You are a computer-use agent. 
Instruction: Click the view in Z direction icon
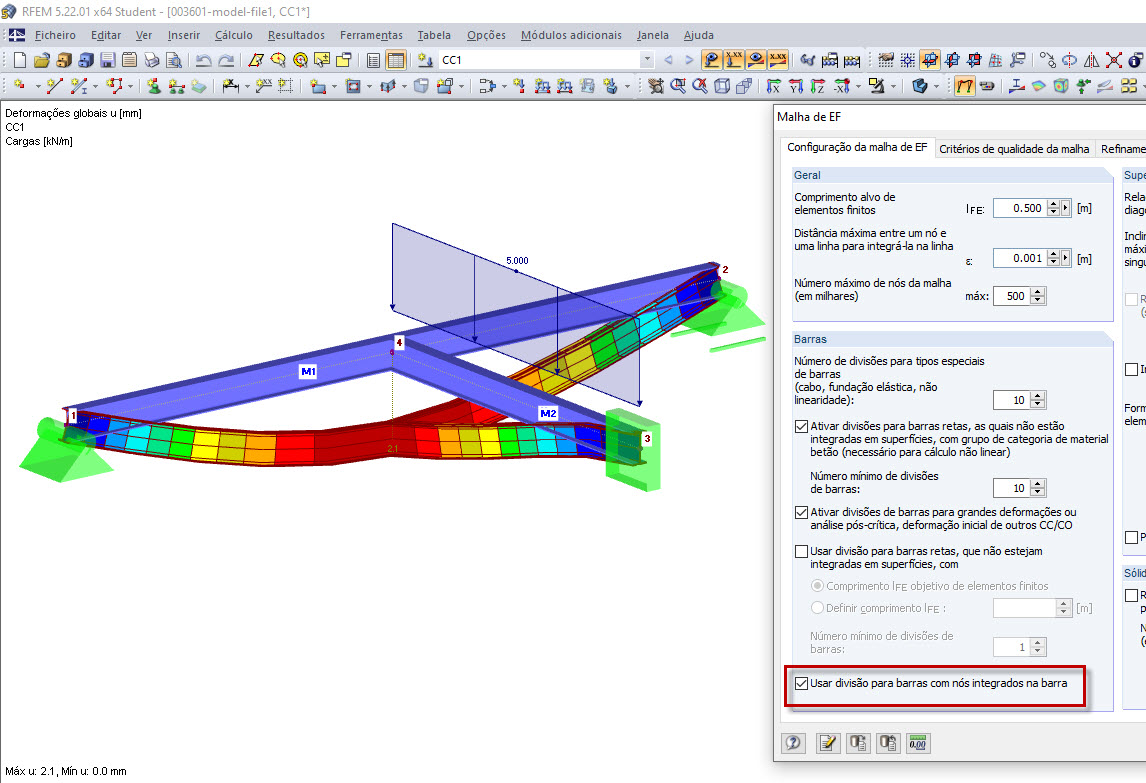(x=818, y=86)
